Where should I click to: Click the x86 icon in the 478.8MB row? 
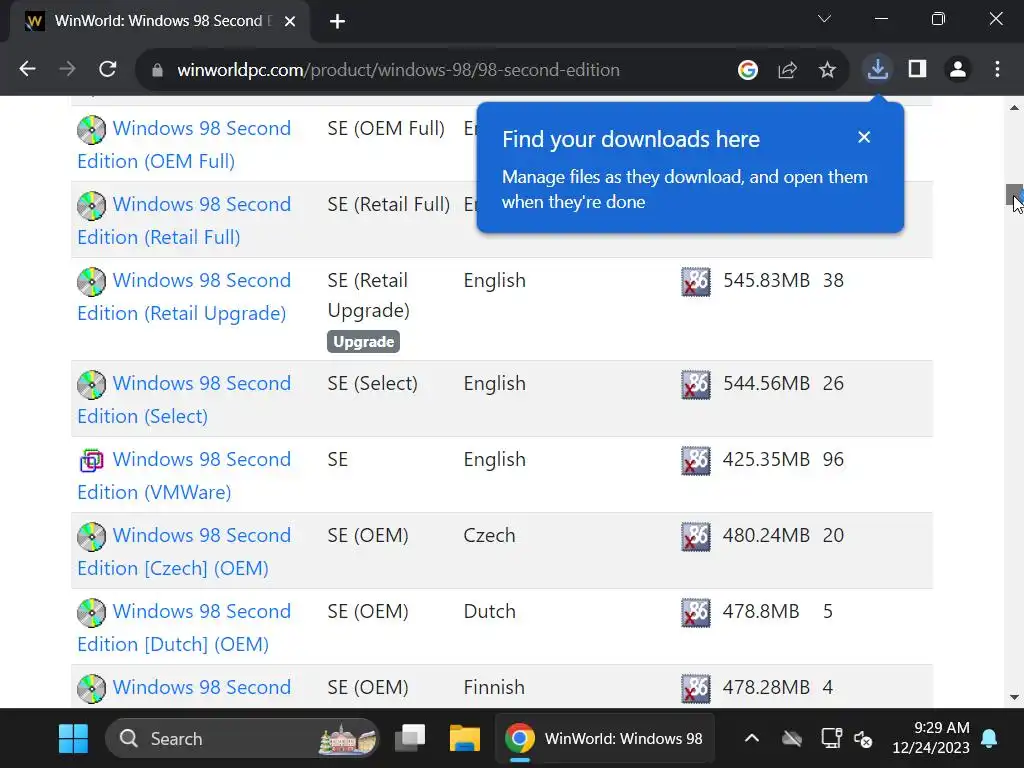696,613
